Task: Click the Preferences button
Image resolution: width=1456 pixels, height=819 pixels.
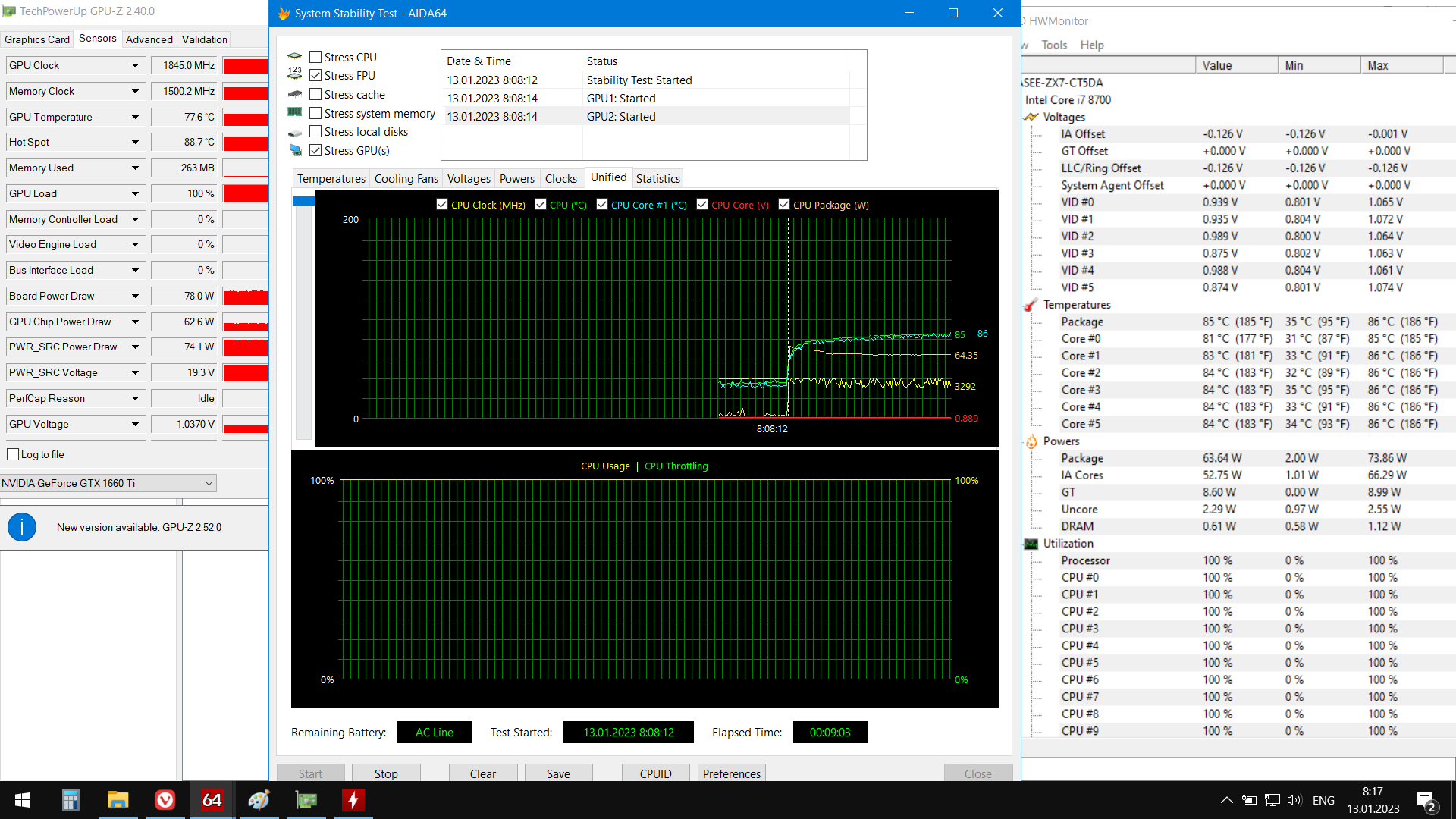Action: tap(731, 773)
